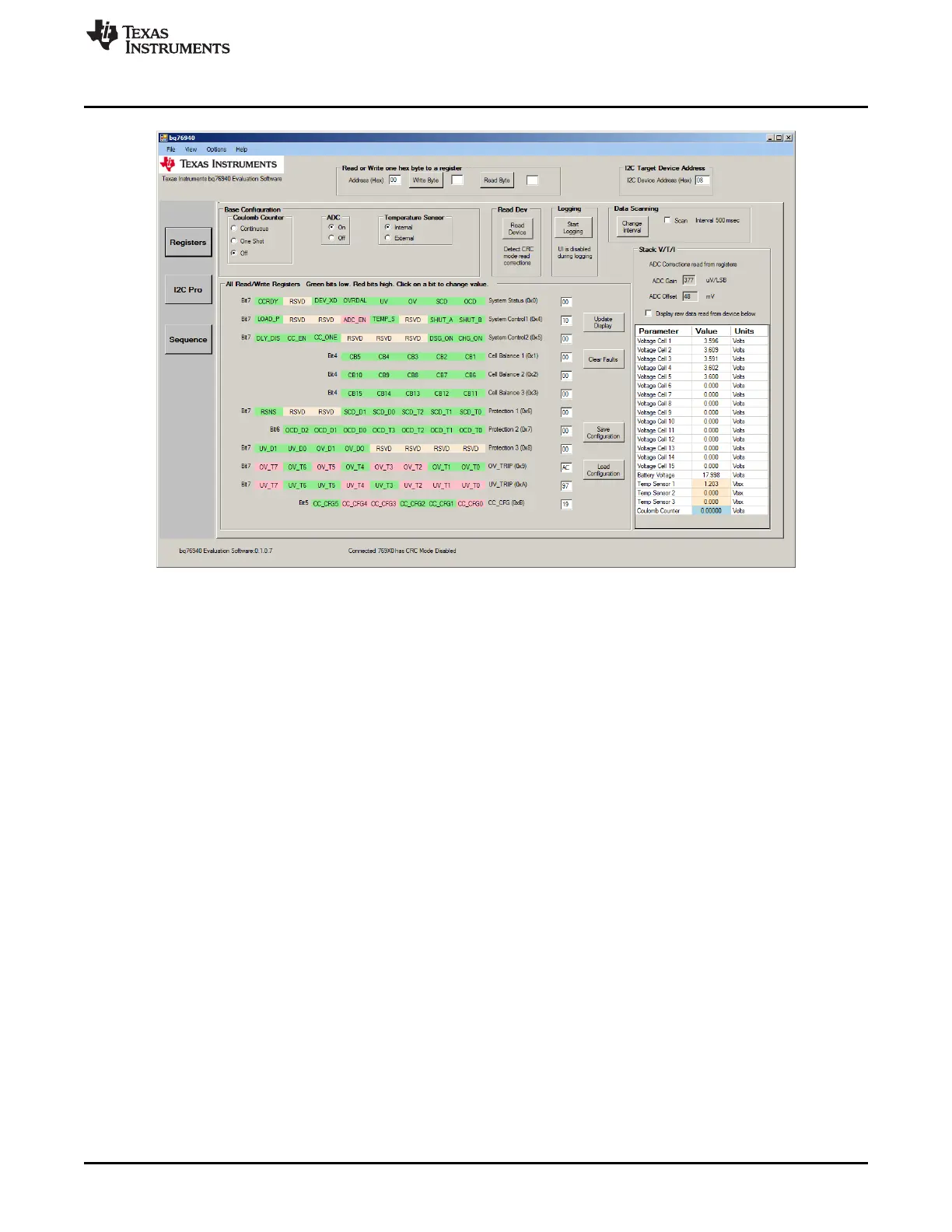This screenshot has height=1232, width=952.
Task: Toggle the SCD_T0 bit in Protection 1
Action: pos(471,412)
